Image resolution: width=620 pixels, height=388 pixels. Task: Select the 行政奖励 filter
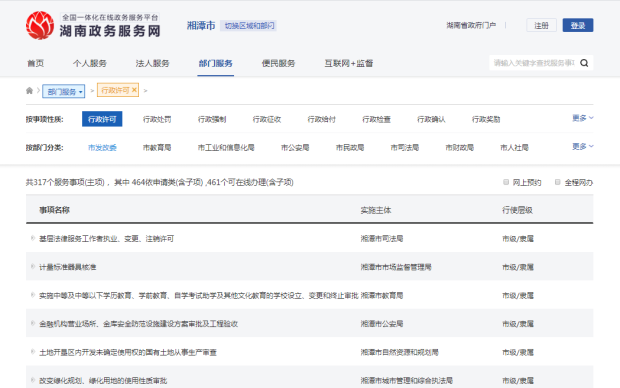click(x=486, y=119)
